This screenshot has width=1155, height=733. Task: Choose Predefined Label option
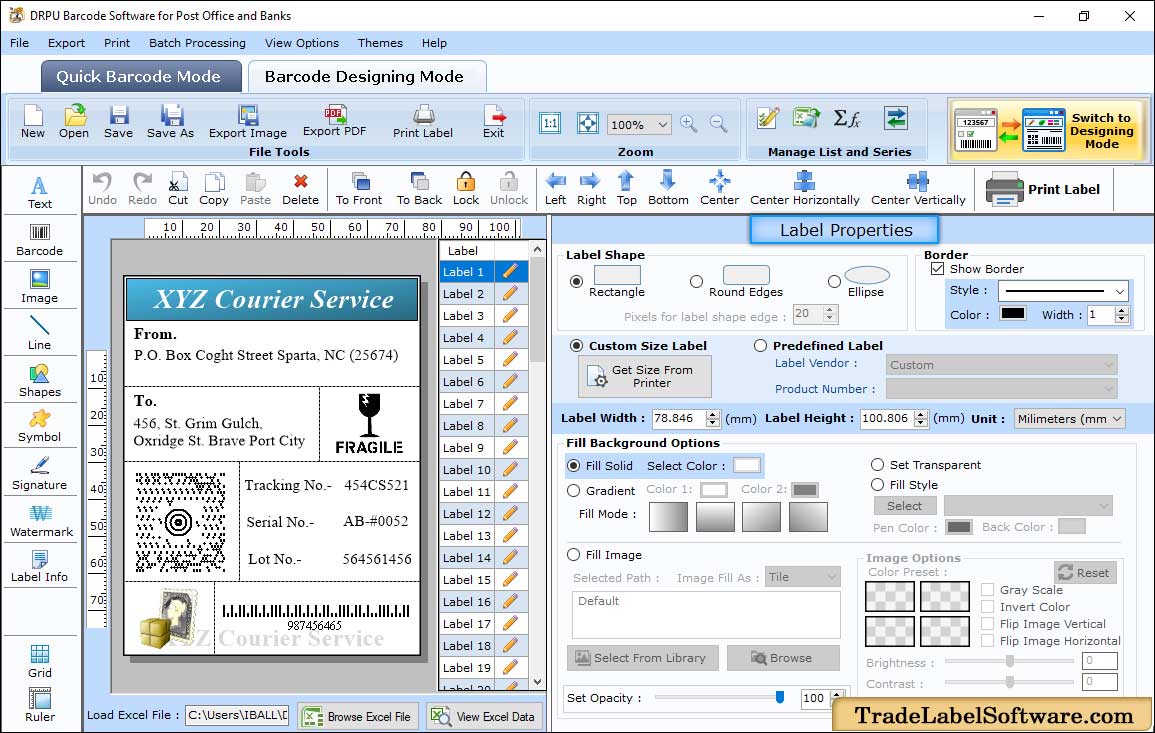pyautogui.click(x=760, y=346)
